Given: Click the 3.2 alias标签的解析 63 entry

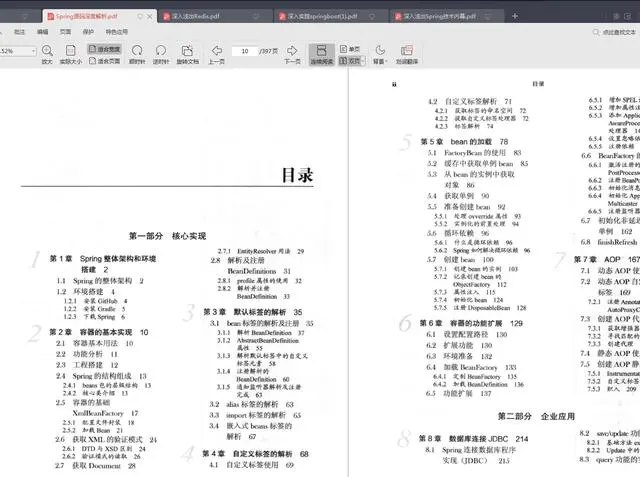Looking at the screenshot, I should tap(251, 404).
